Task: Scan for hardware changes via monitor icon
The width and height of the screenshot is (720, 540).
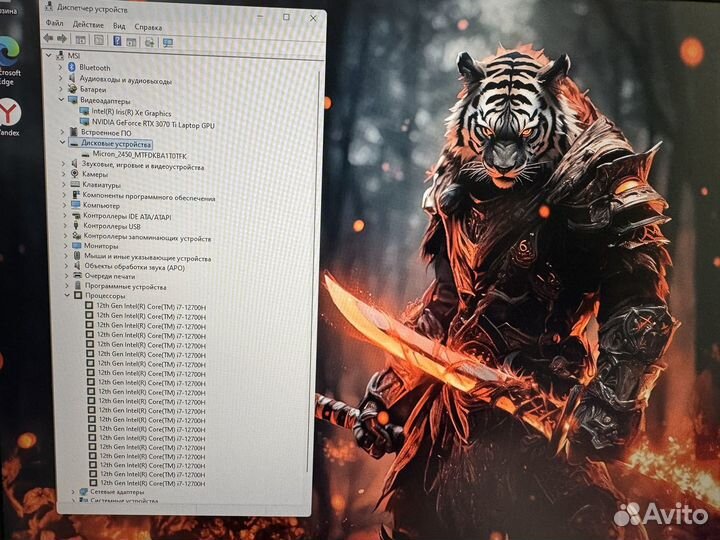Action: [168, 43]
